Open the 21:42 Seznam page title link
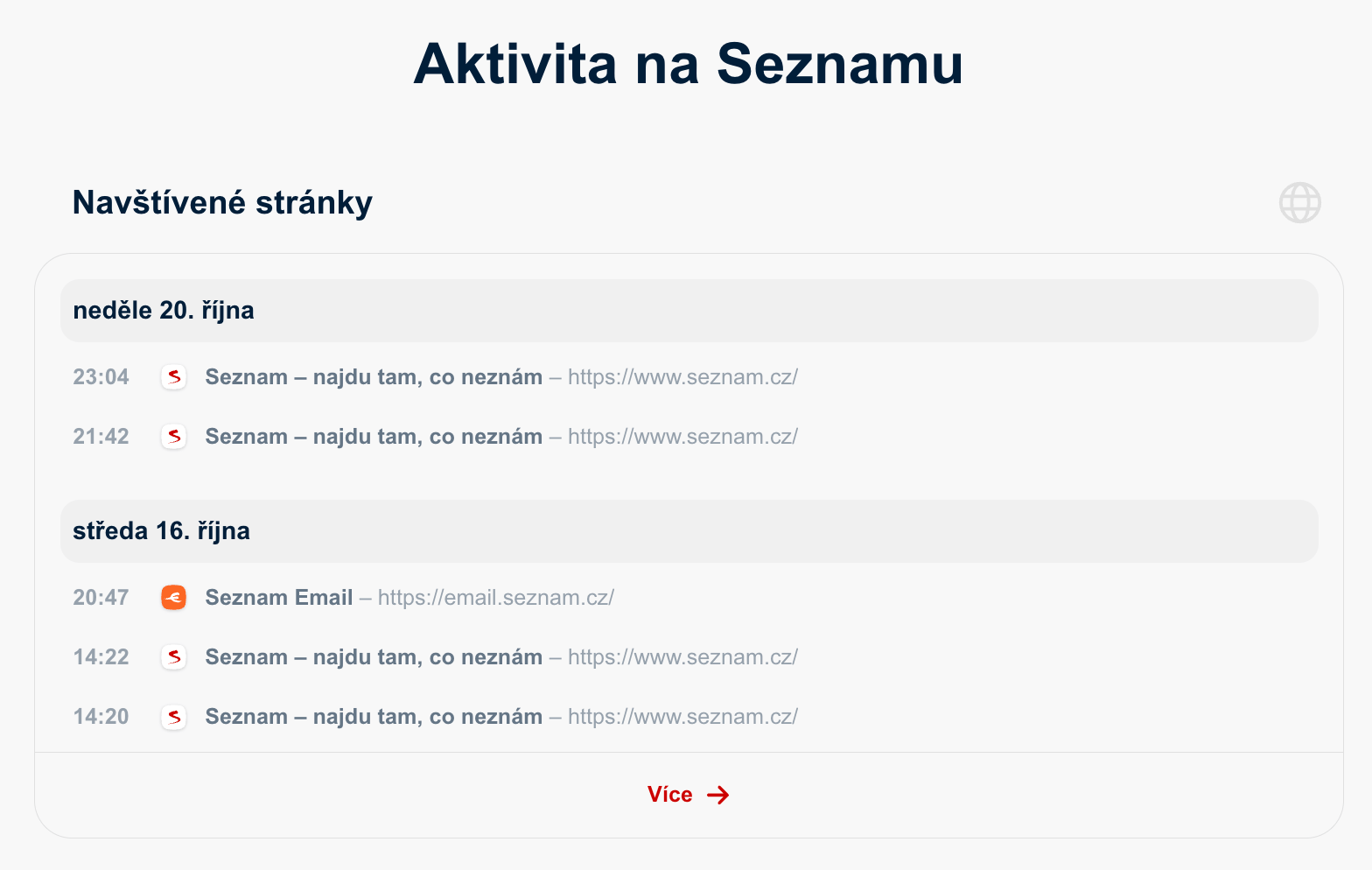The image size is (1372, 870). click(x=374, y=437)
